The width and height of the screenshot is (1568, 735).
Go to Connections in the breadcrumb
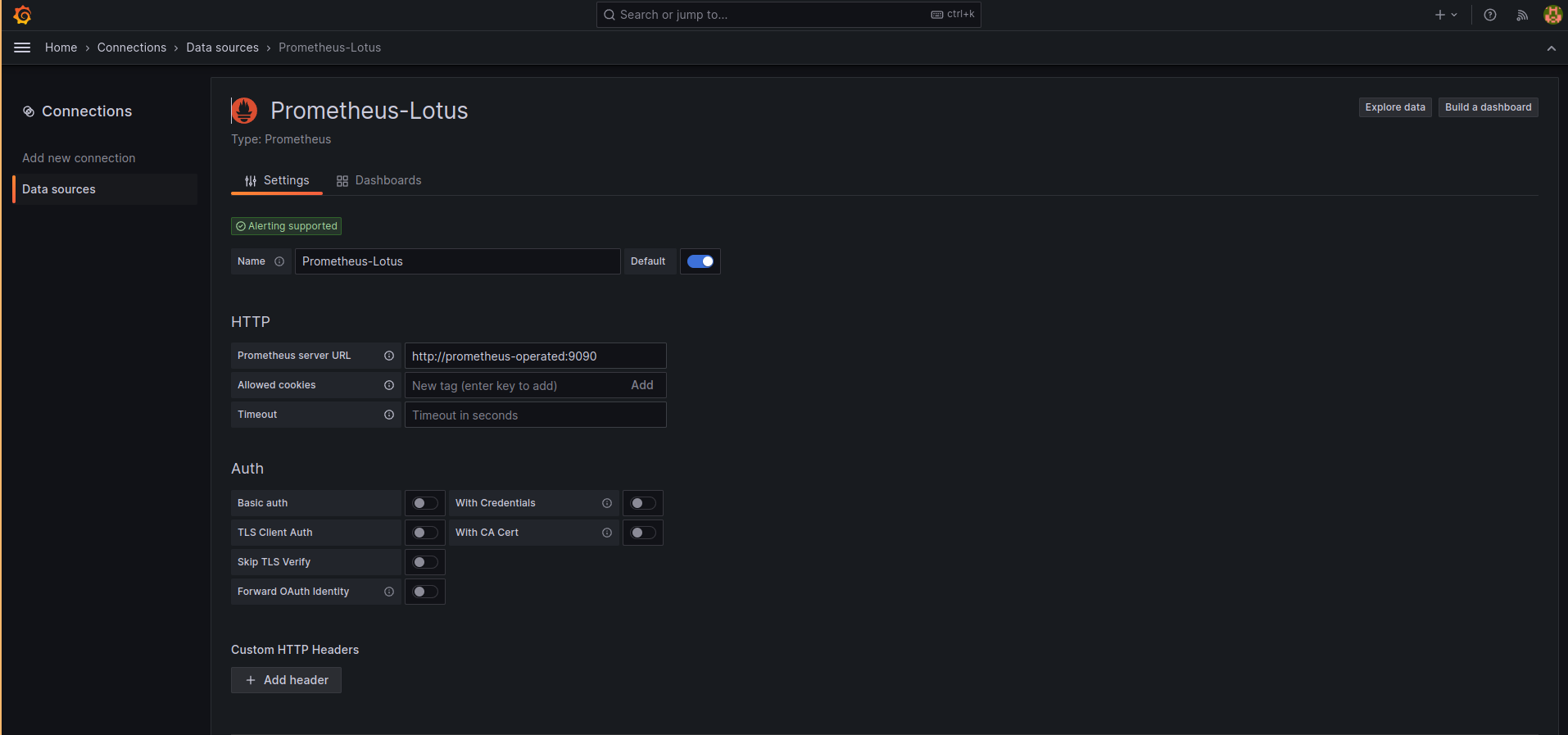131,48
